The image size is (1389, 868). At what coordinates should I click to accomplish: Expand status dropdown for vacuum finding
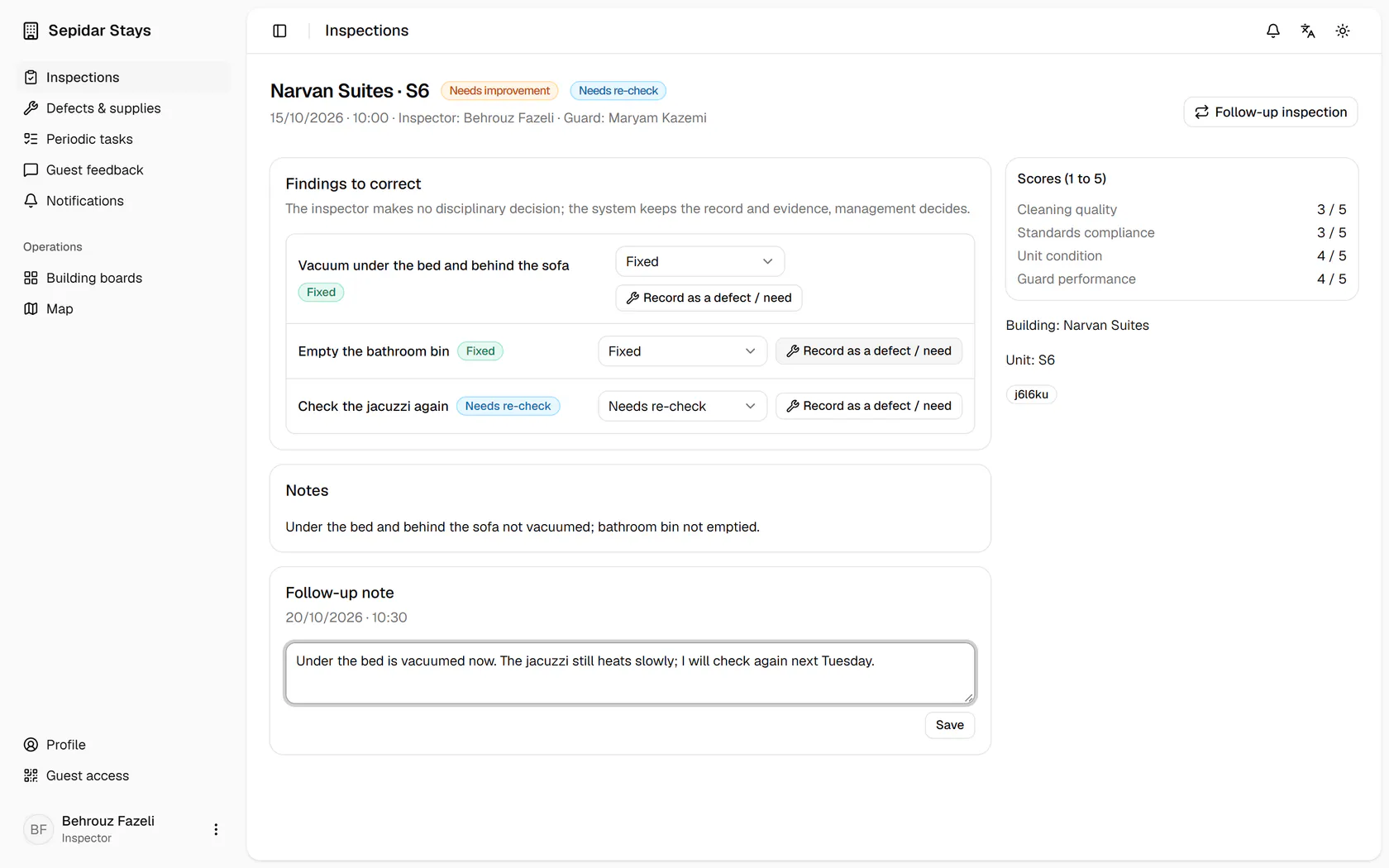pyautogui.click(x=699, y=261)
